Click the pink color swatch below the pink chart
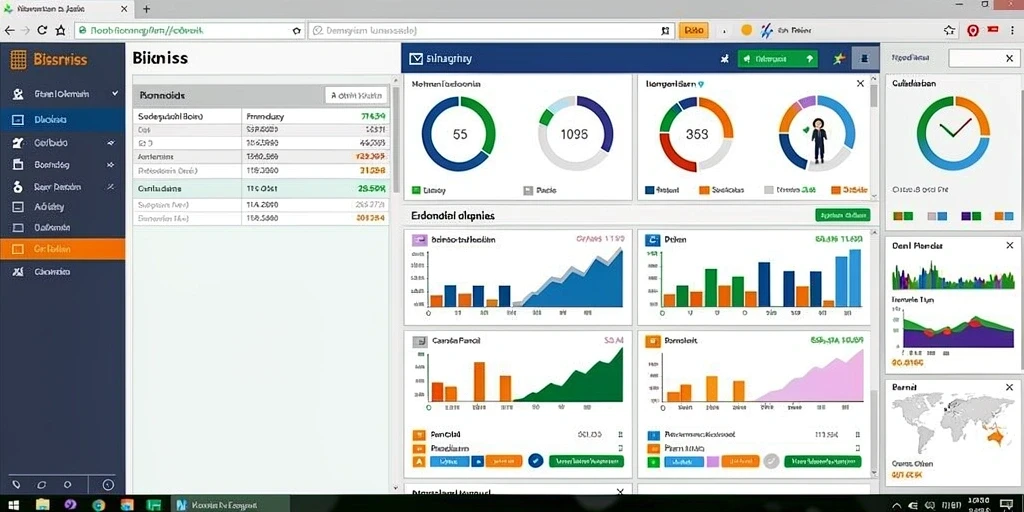The image size is (1024, 512). click(x=713, y=461)
